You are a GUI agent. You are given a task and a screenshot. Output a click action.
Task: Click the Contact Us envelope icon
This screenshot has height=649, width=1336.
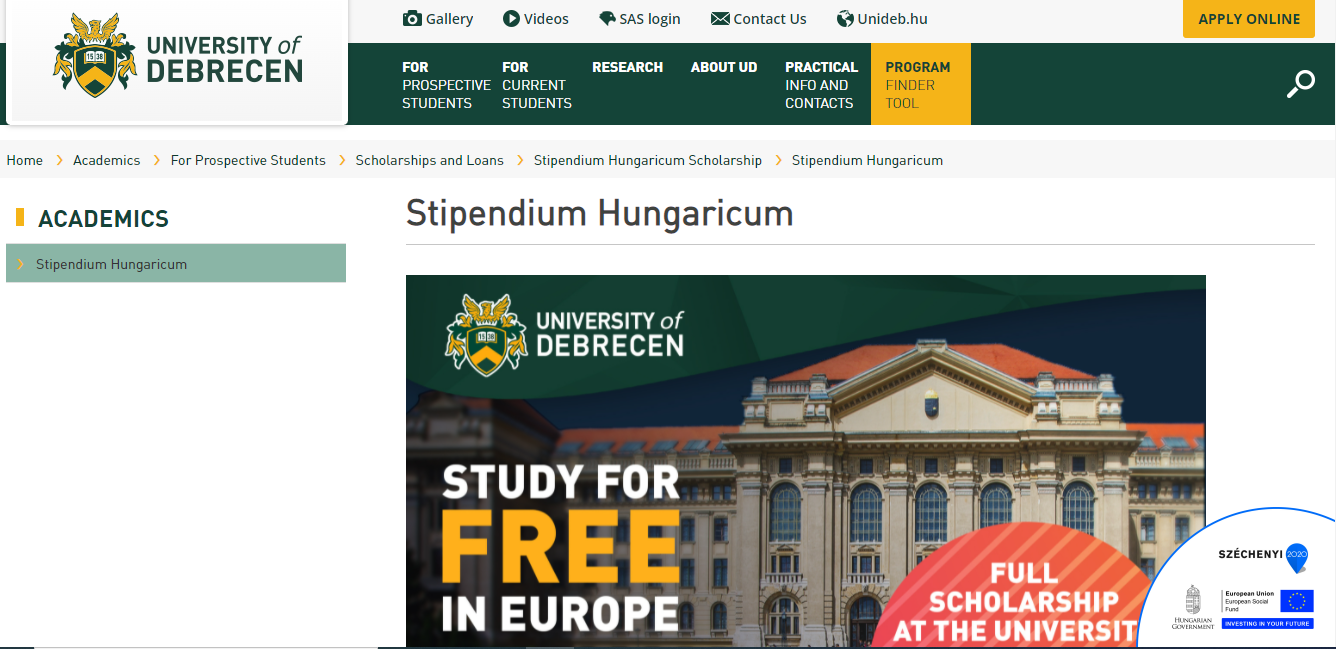[x=720, y=18]
